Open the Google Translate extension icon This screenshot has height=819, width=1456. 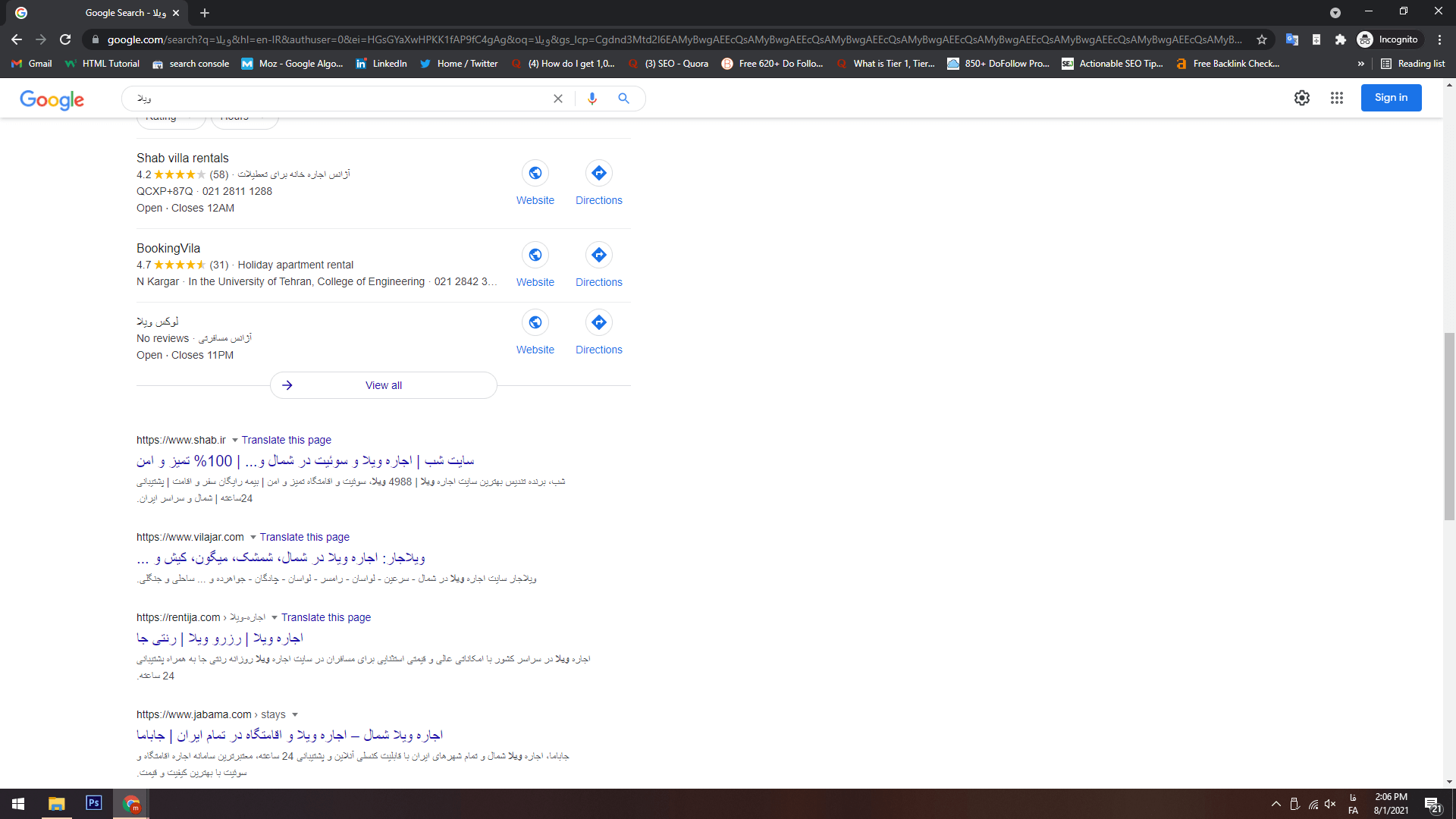(1292, 39)
